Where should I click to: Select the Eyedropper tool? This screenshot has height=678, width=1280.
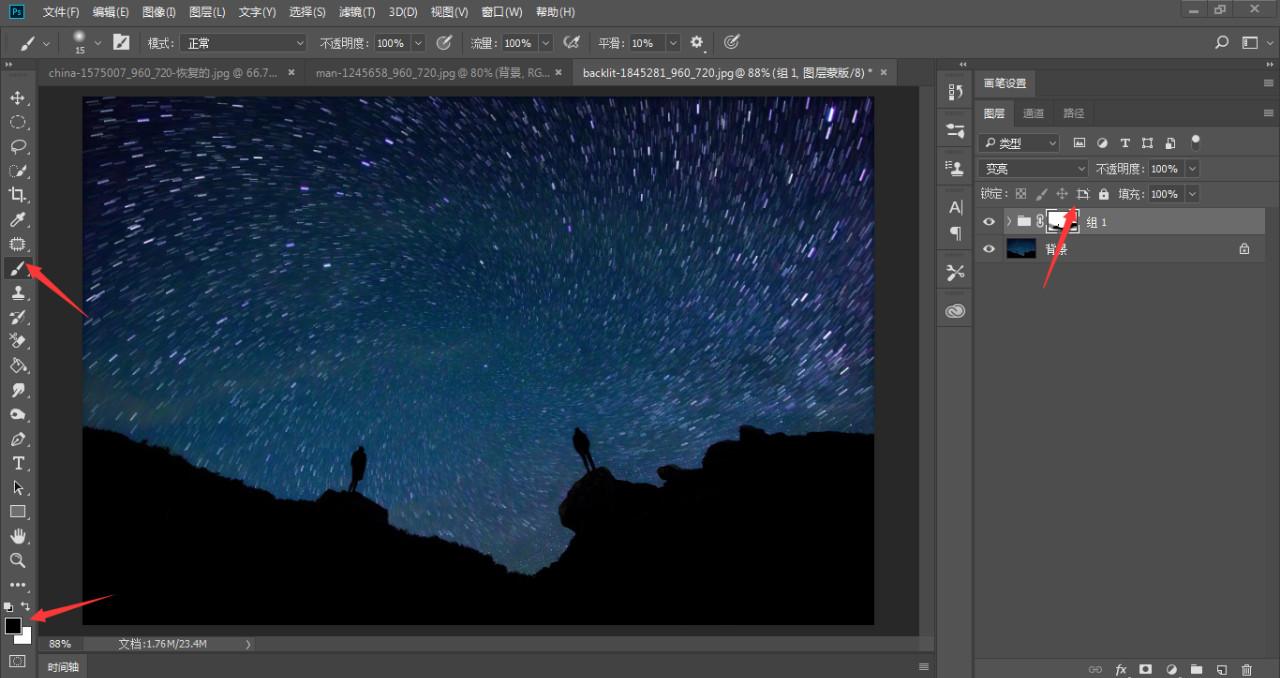coord(17,220)
